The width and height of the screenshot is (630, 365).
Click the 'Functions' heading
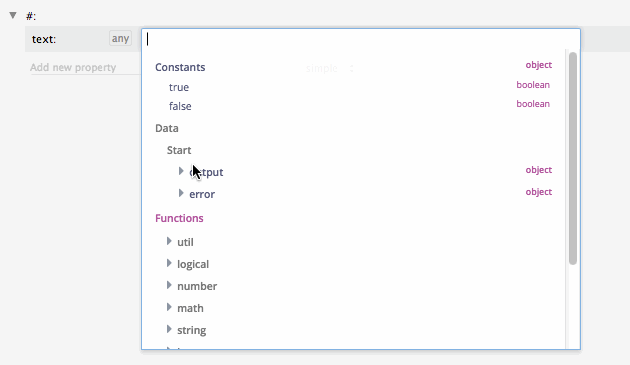pos(179,218)
